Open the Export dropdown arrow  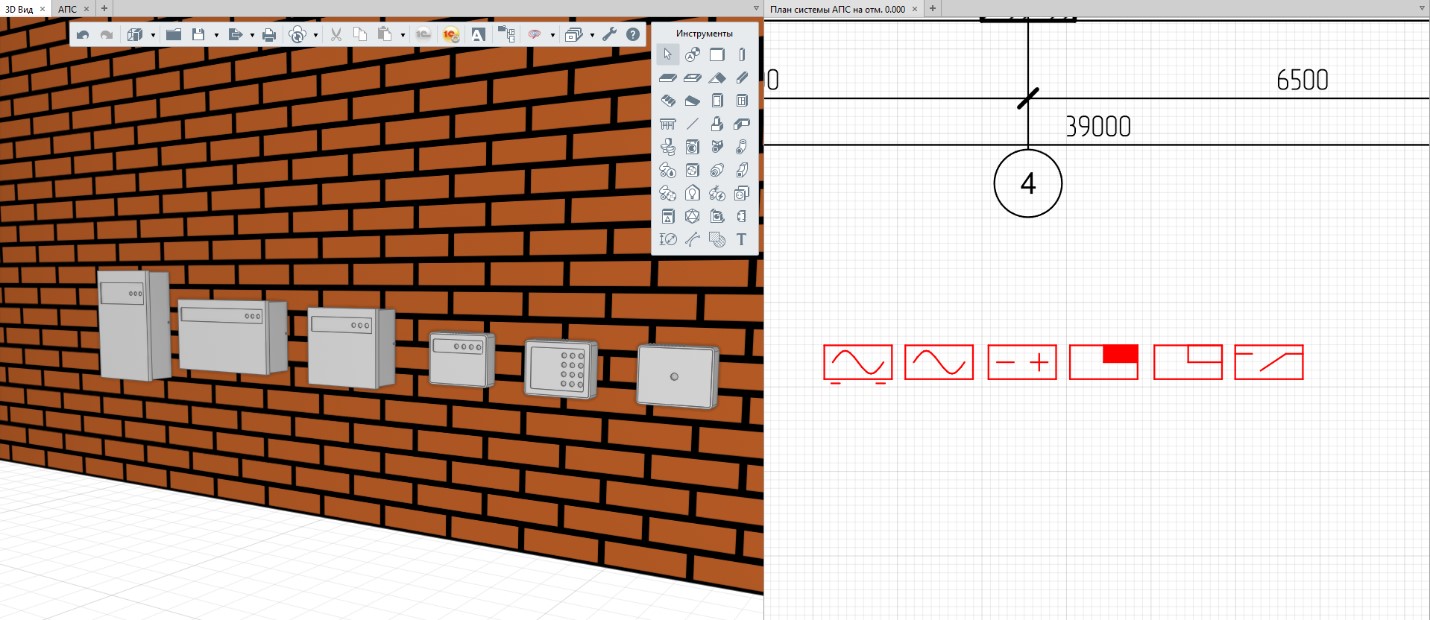coord(251,35)
